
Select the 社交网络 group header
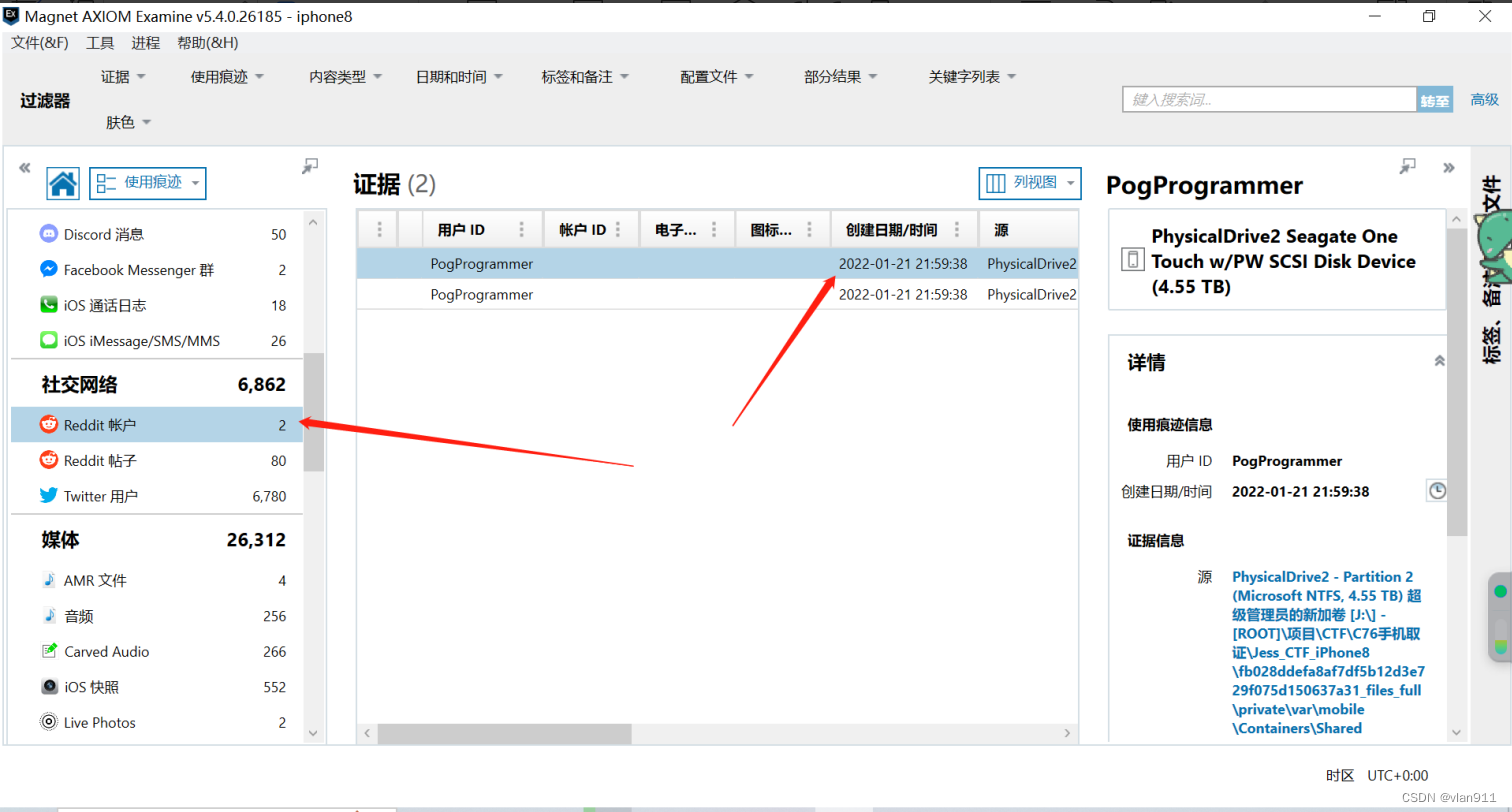click(157, 384)
